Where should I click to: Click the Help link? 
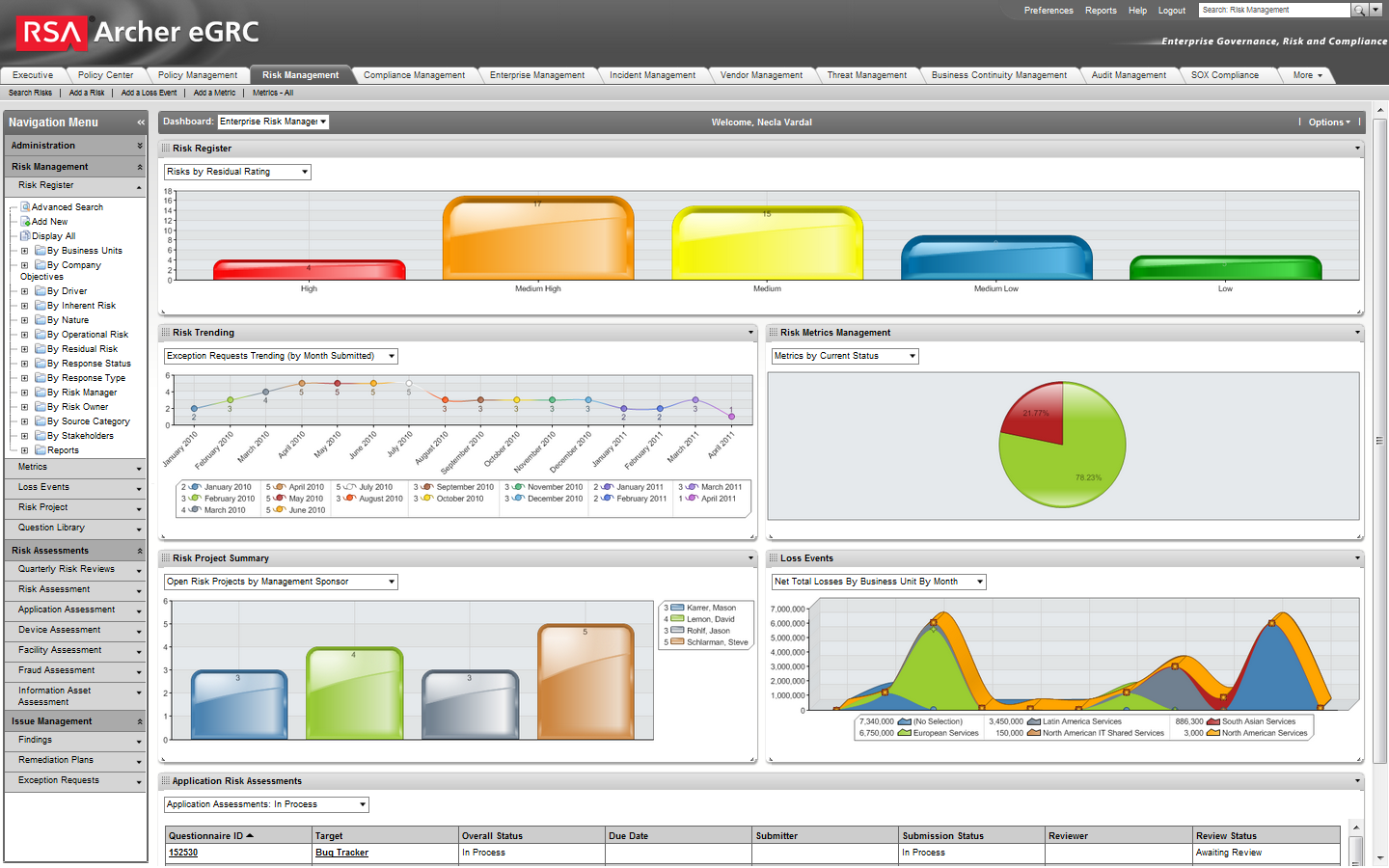point(1137,11)
